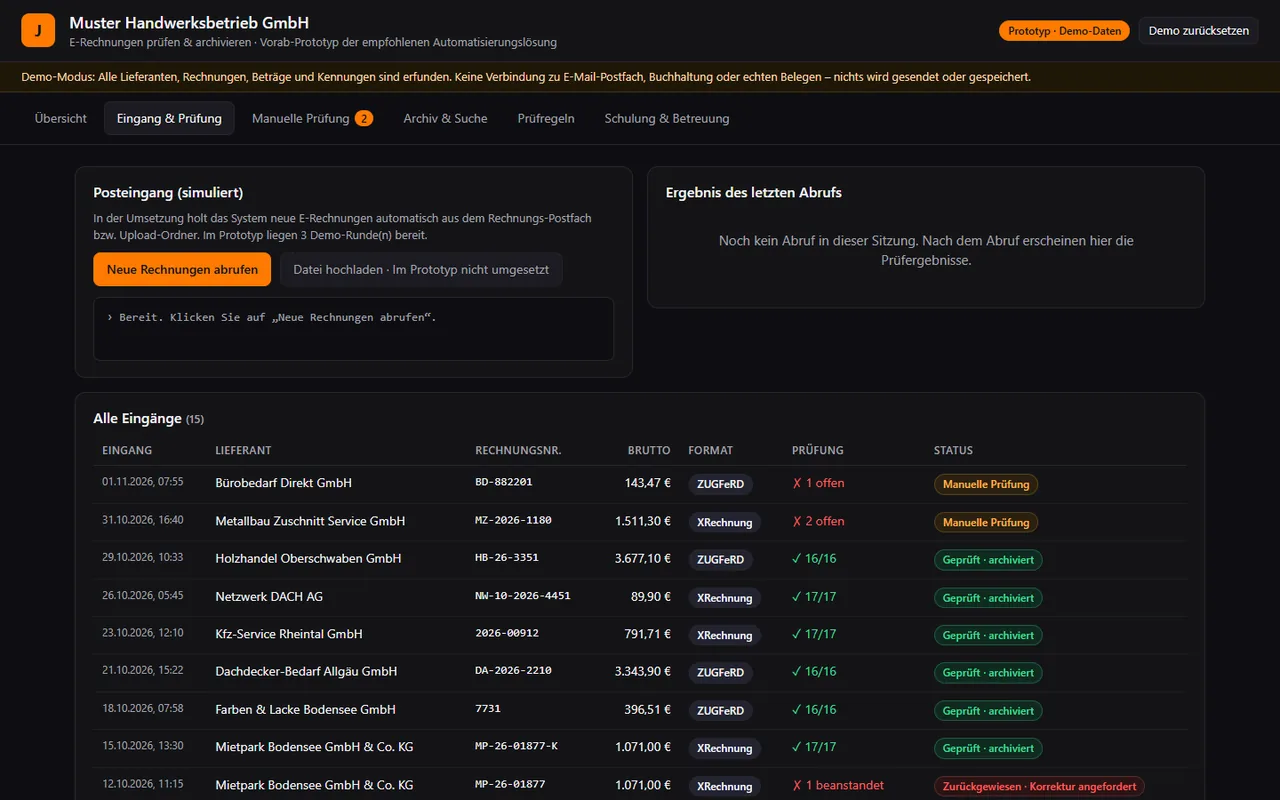Click Netzwerk DACH AG supplier name

pyautogui.click(x=269, y=596)
